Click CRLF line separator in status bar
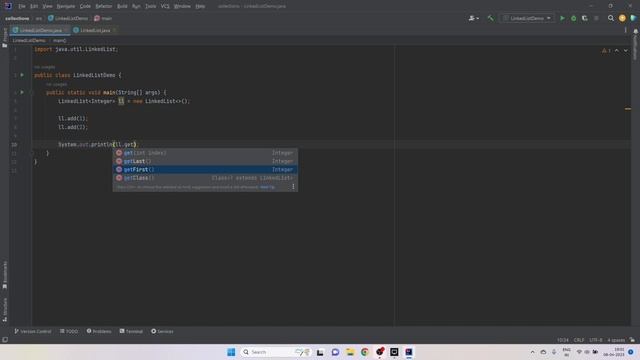 pos(579,340)
